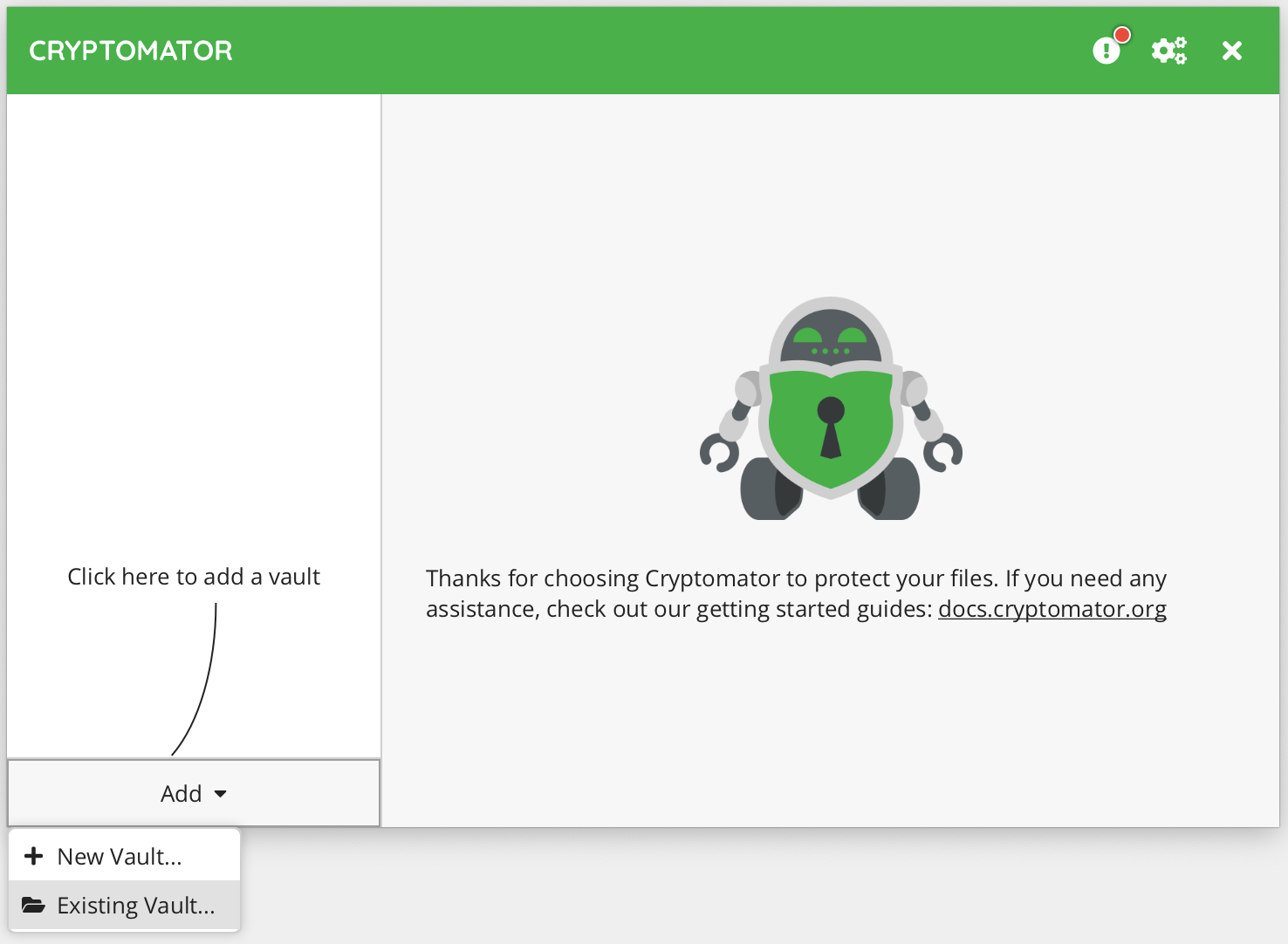Viewport: 1288px width, 944px height.
Task: Click the Cryptomator robot mascot image
Action: [831, 408]
